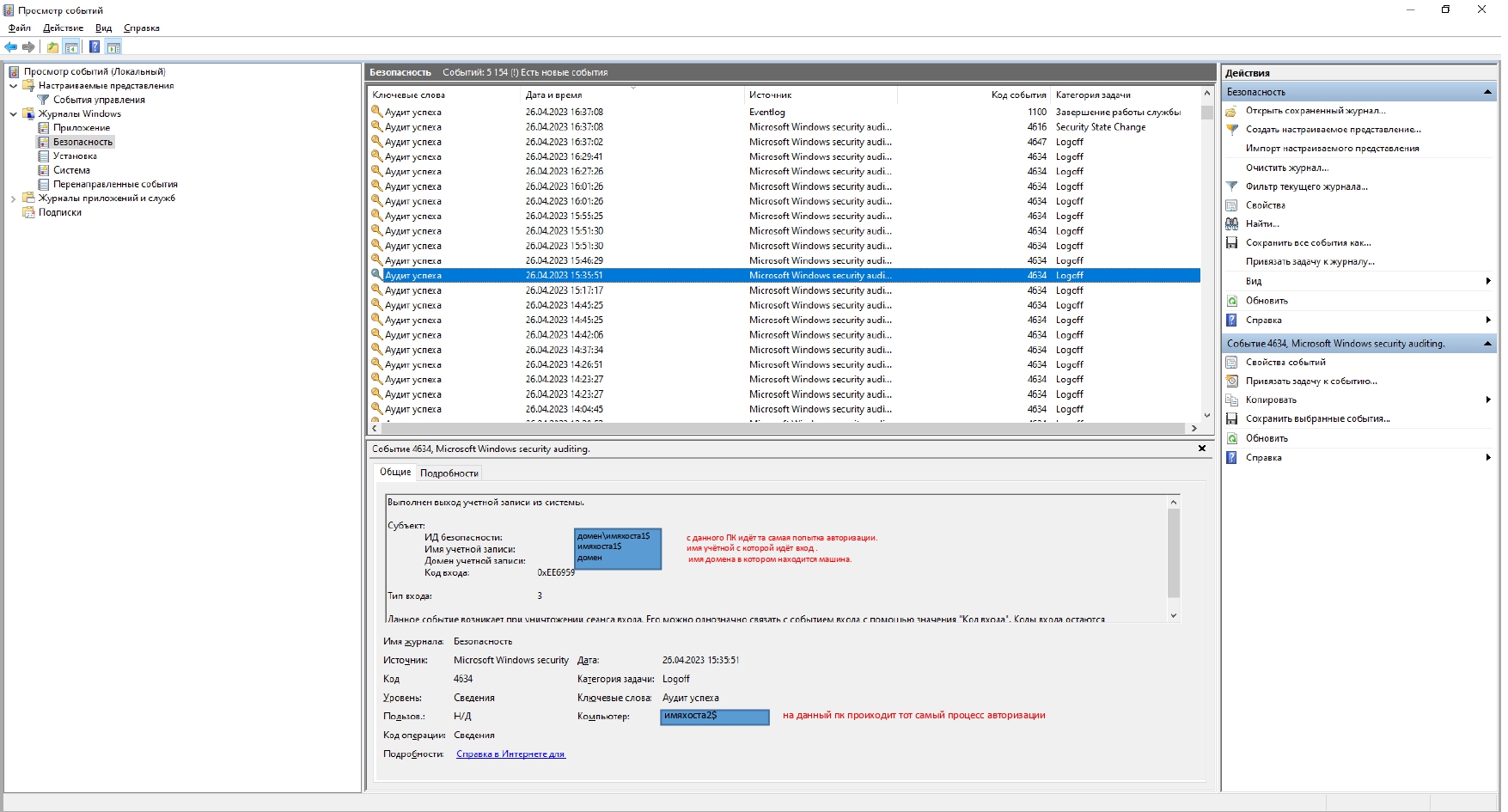Screen dimensions: 1508x812
Task: Open the Действие menu
Action: [64, 27]
